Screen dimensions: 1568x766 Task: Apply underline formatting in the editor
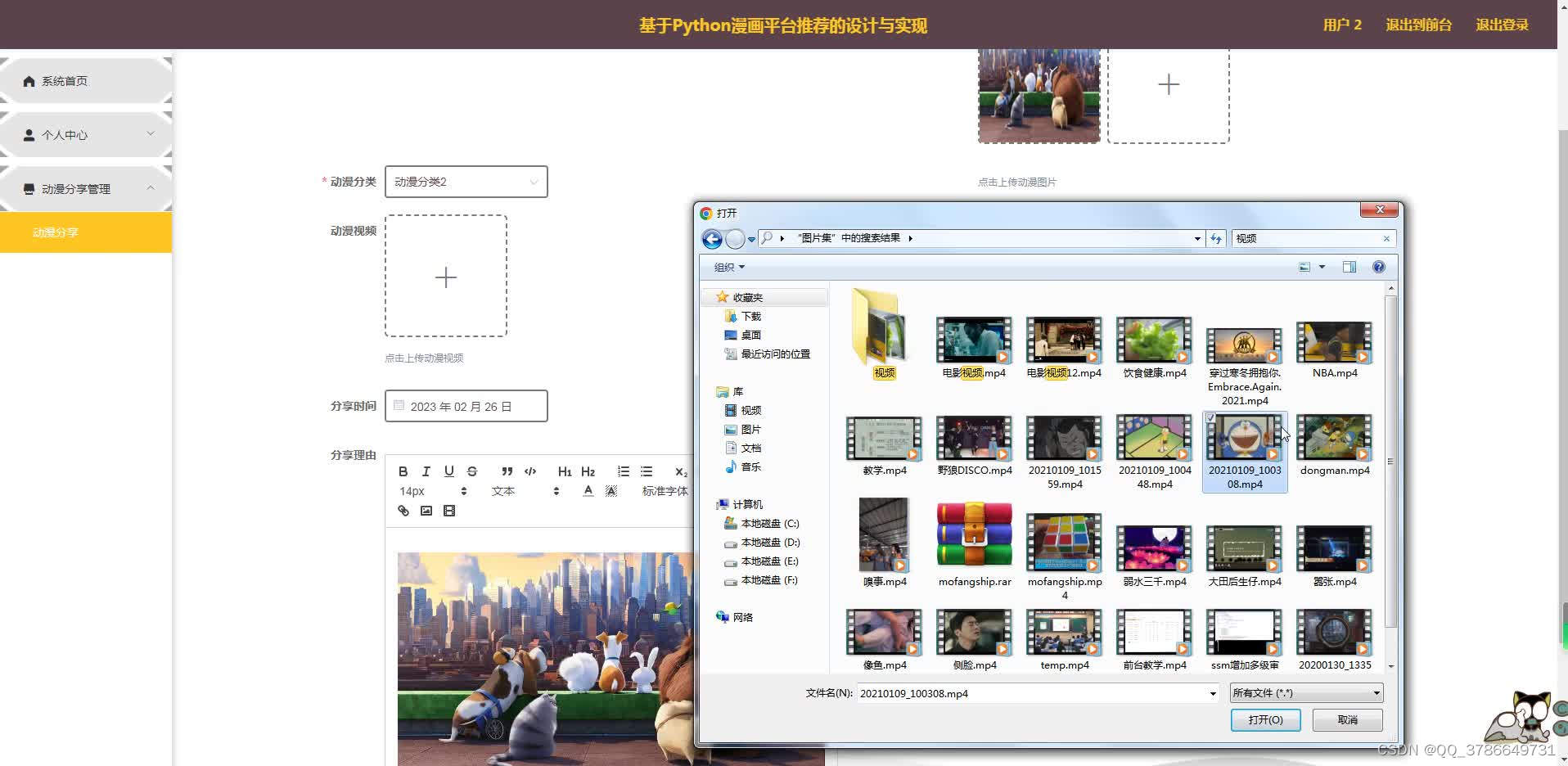(448, 471)
